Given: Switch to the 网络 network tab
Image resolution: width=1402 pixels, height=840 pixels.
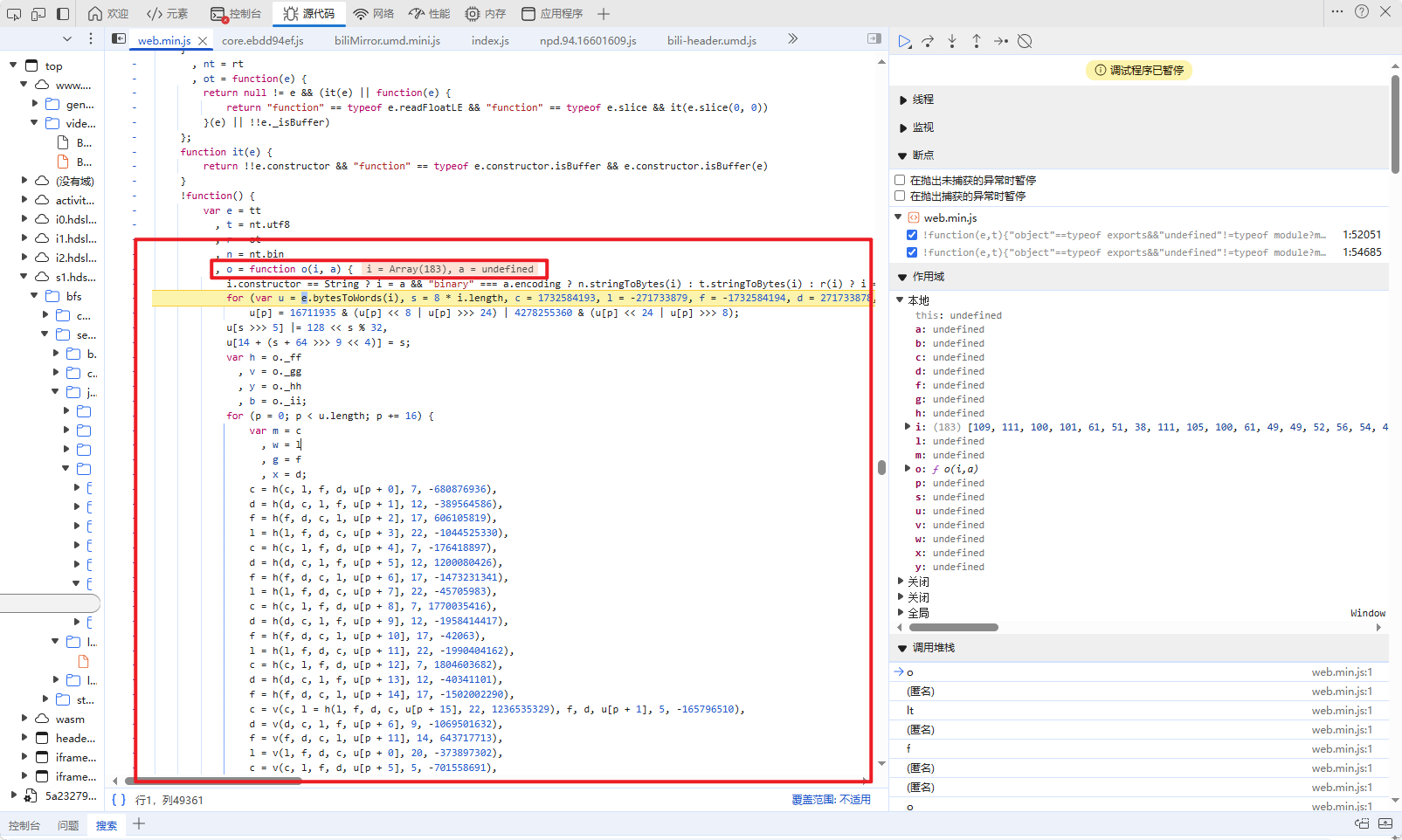Looking at the screenshot, I should click(x=374, y=14).
